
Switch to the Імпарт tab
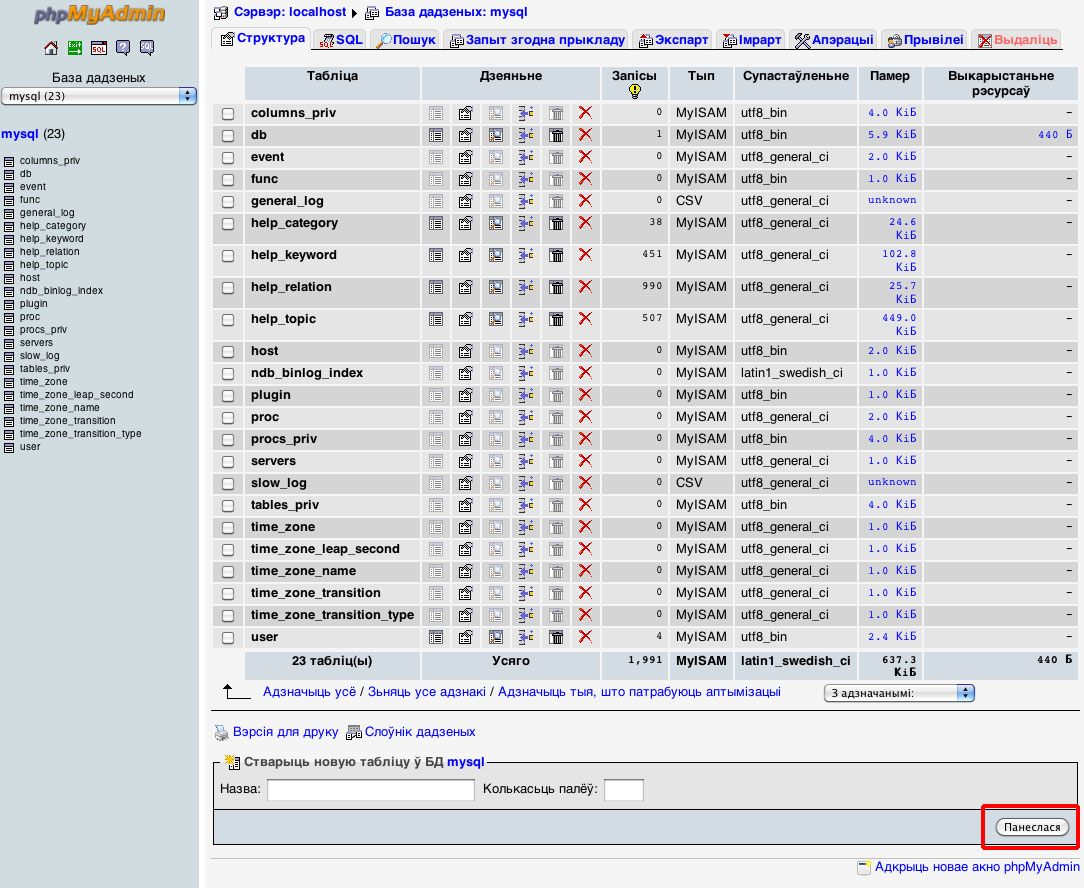coord(751,40)
